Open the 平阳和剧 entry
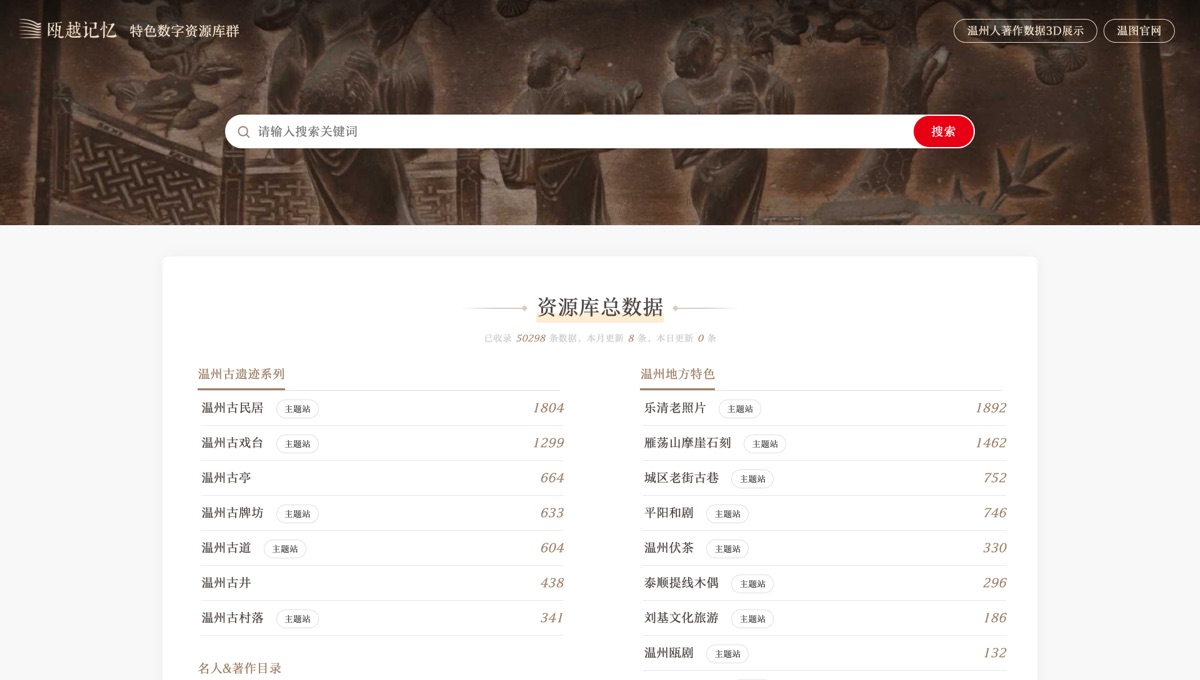The height and width of the screenshot is (680, 1200). pos(669,513)
